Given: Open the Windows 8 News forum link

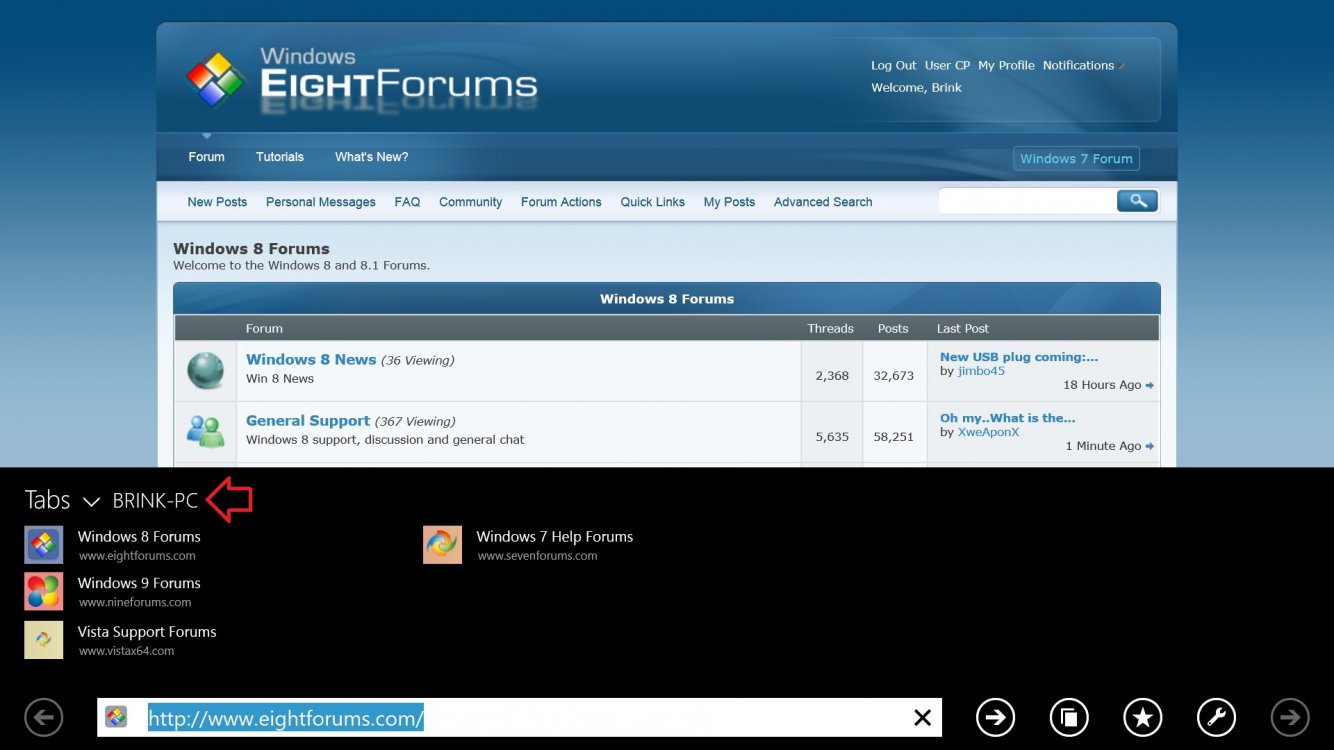Looking at the screenshot, I should click(311, 360).
